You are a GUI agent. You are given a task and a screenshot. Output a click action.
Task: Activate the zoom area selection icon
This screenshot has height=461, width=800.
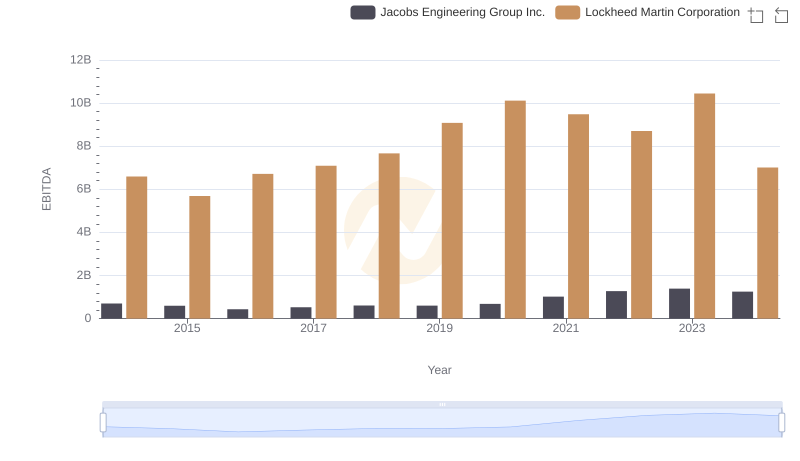click(x=756, y=15)
